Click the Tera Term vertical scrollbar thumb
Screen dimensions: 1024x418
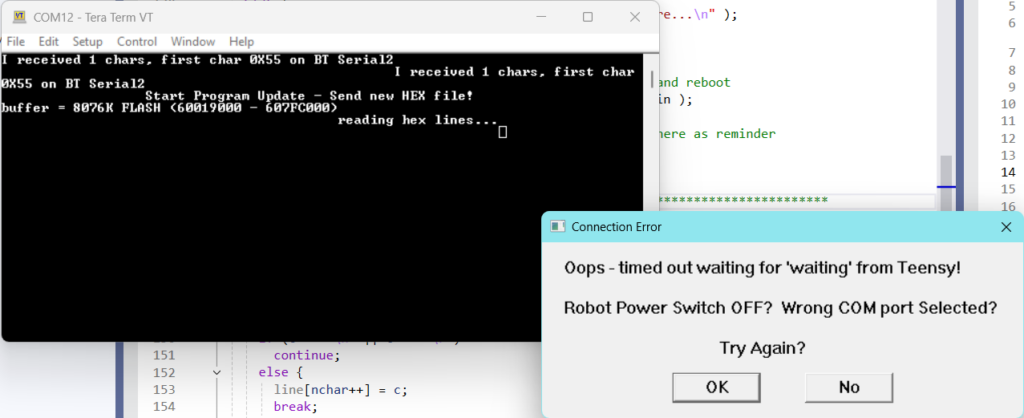click(x=653, y=79)
